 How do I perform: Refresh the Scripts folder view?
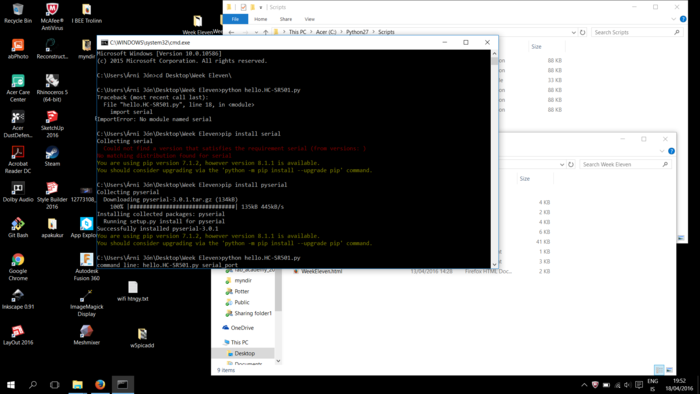(x=583, y=33)
